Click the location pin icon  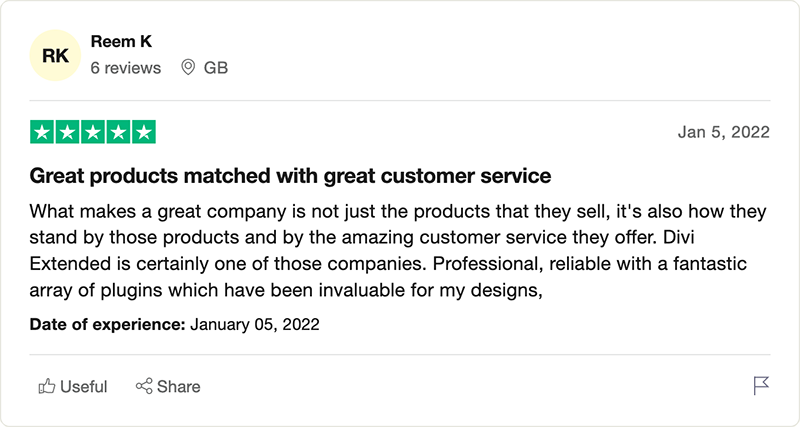(188, 67)
